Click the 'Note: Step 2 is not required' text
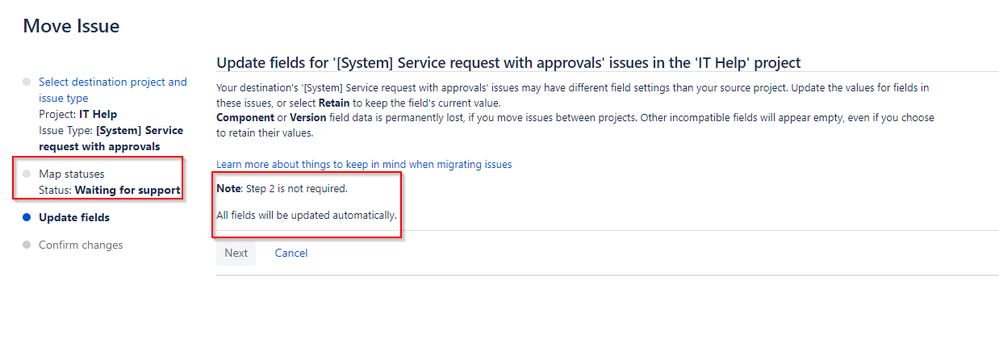 [282, 189]
